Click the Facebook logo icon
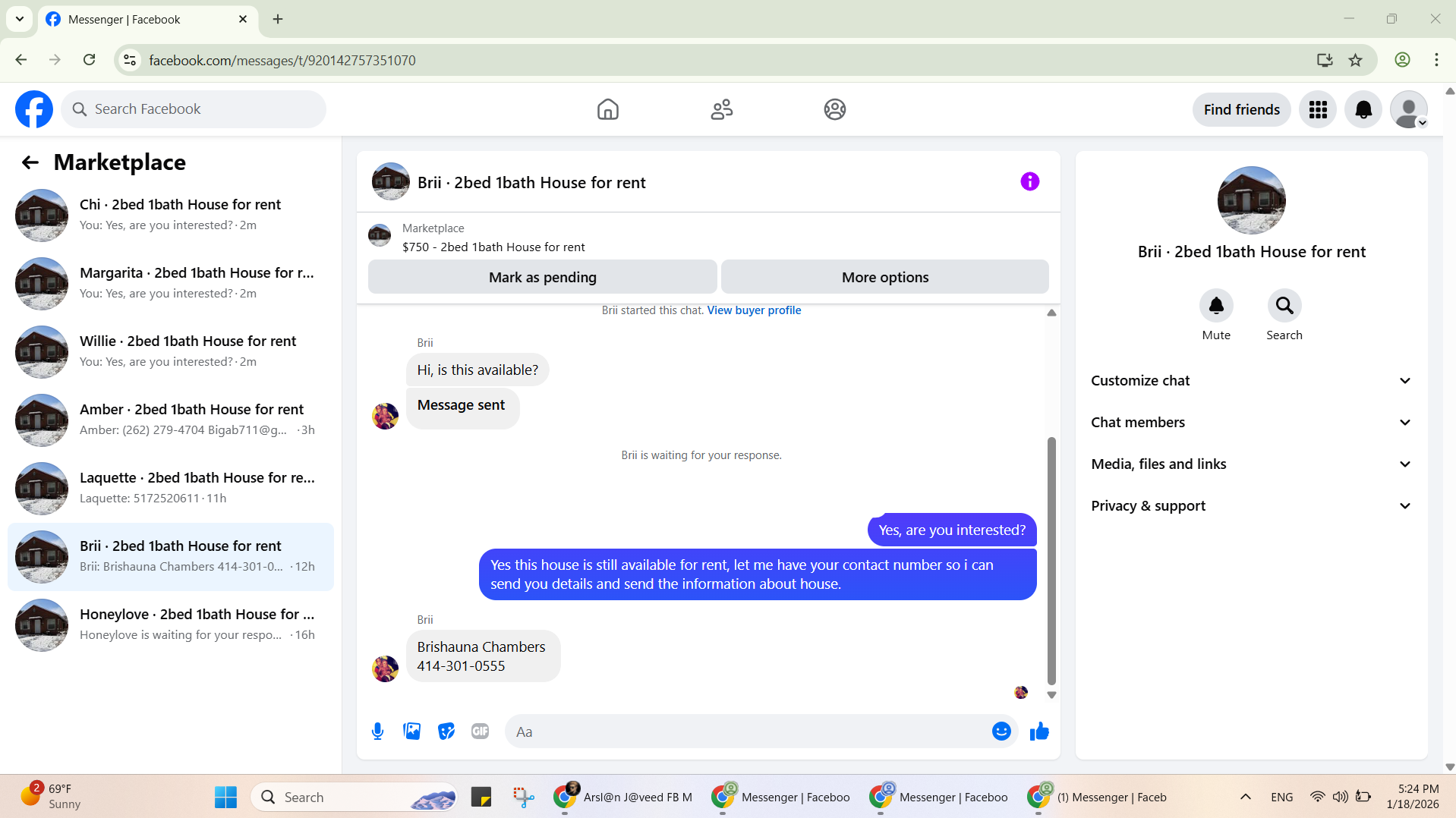This screenshot has width=1456, height=818. click(x=34, y=109)
